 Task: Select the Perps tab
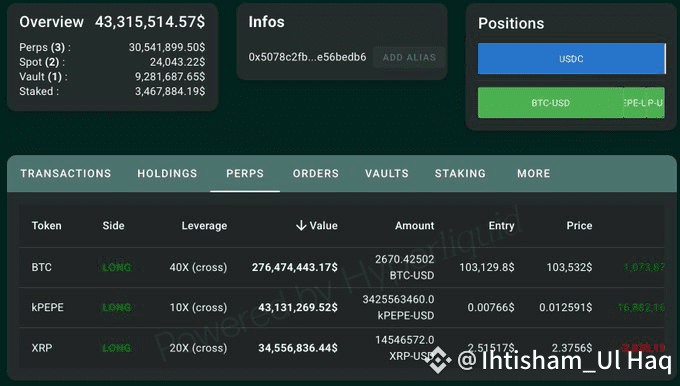click(x=245, y=173)
